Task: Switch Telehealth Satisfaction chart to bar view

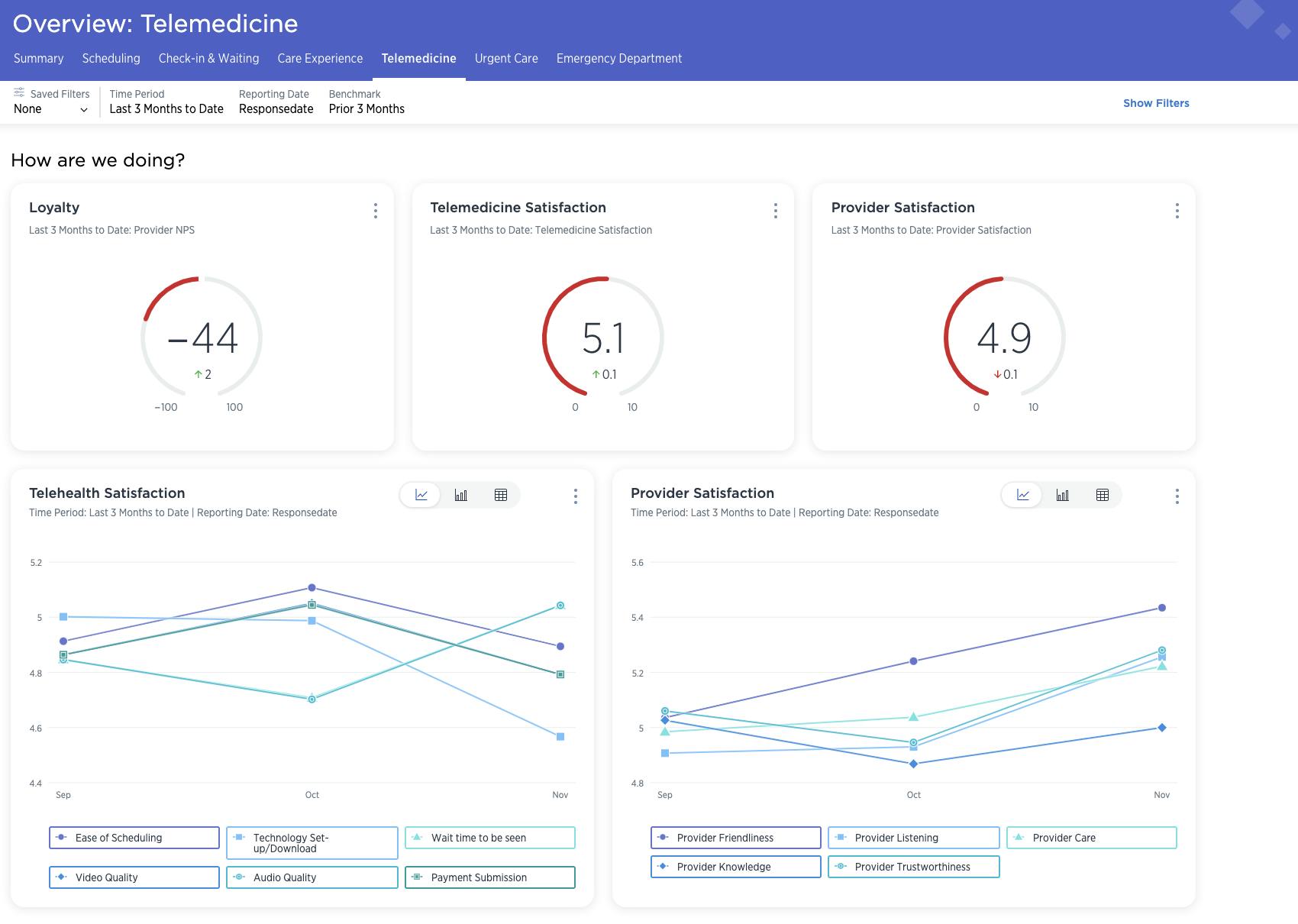Action: pyautogui.click(x=460, y=495)
